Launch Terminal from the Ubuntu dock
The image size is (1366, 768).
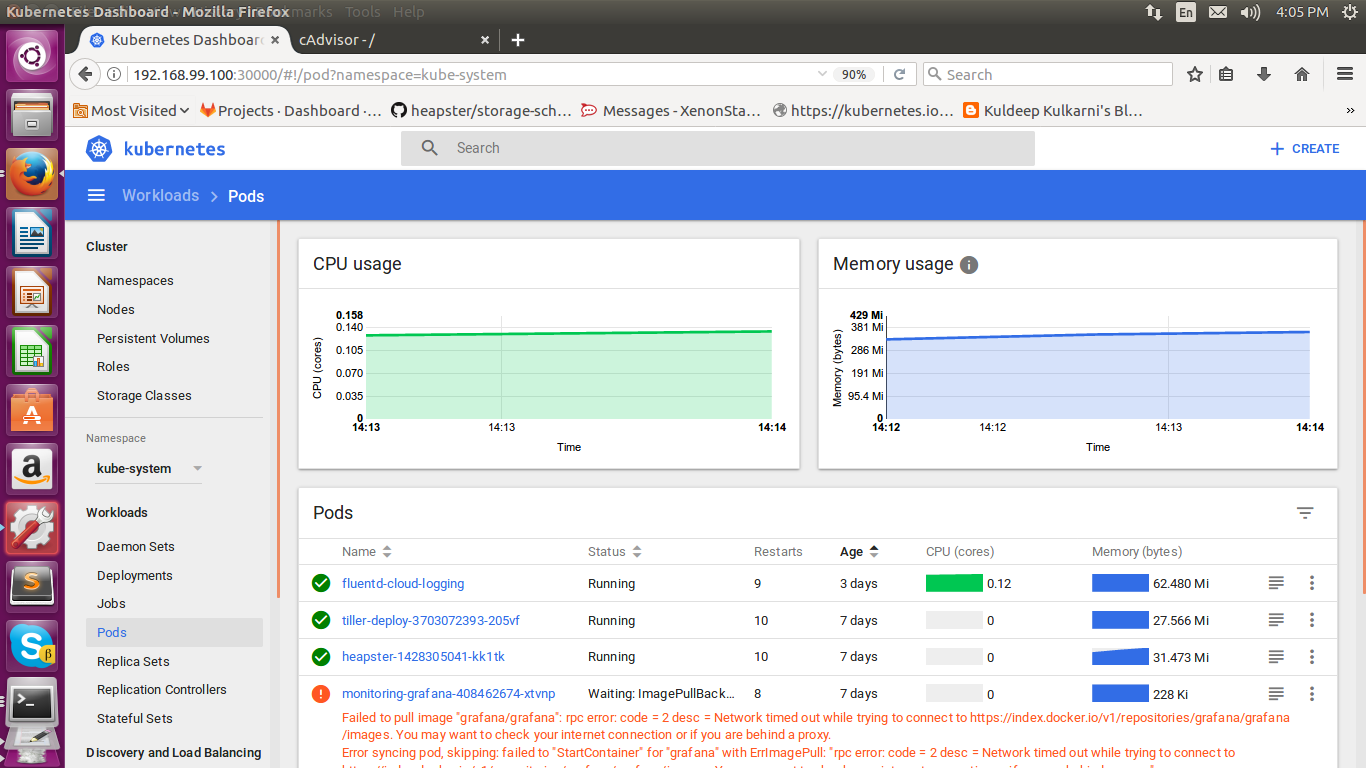(33, 705)
